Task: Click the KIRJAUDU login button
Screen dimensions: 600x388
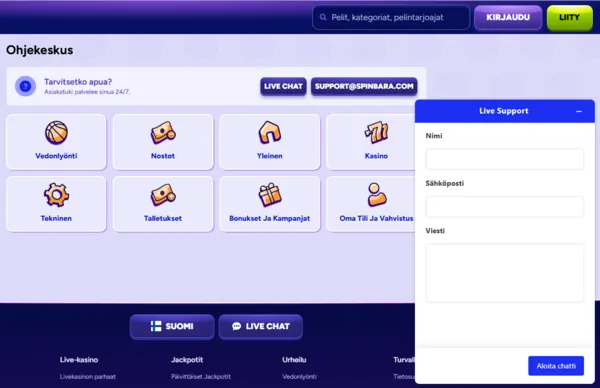Action: click(508, 17)
